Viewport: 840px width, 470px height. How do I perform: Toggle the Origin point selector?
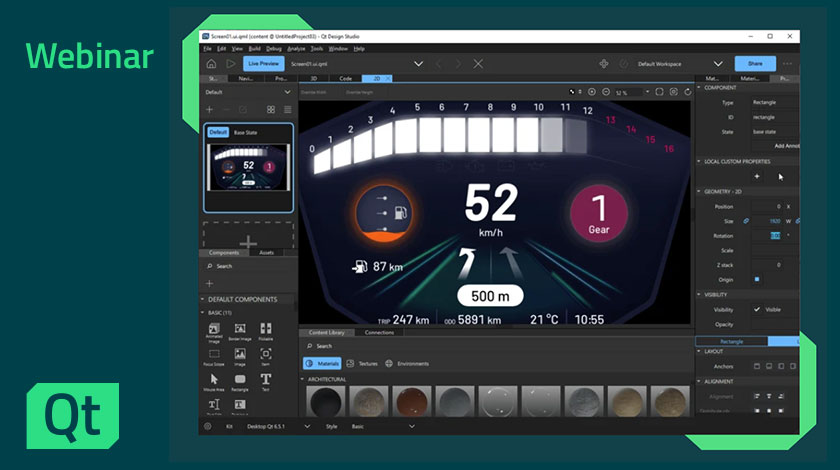coord(756,279)
